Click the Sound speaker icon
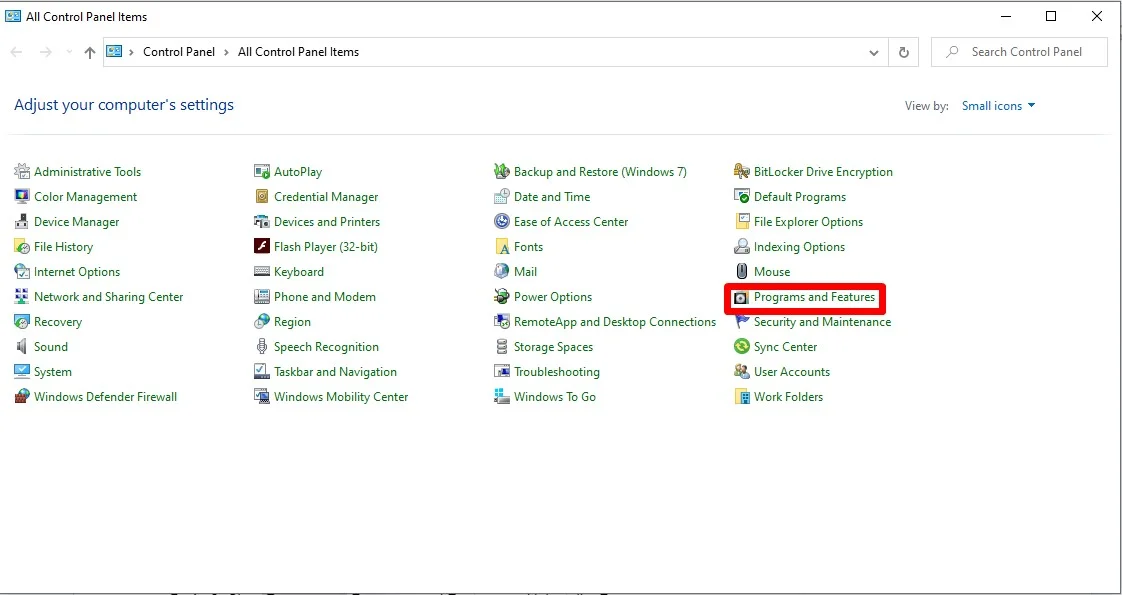Viewport: 1122px width, 595px height. tap(22, 347)
